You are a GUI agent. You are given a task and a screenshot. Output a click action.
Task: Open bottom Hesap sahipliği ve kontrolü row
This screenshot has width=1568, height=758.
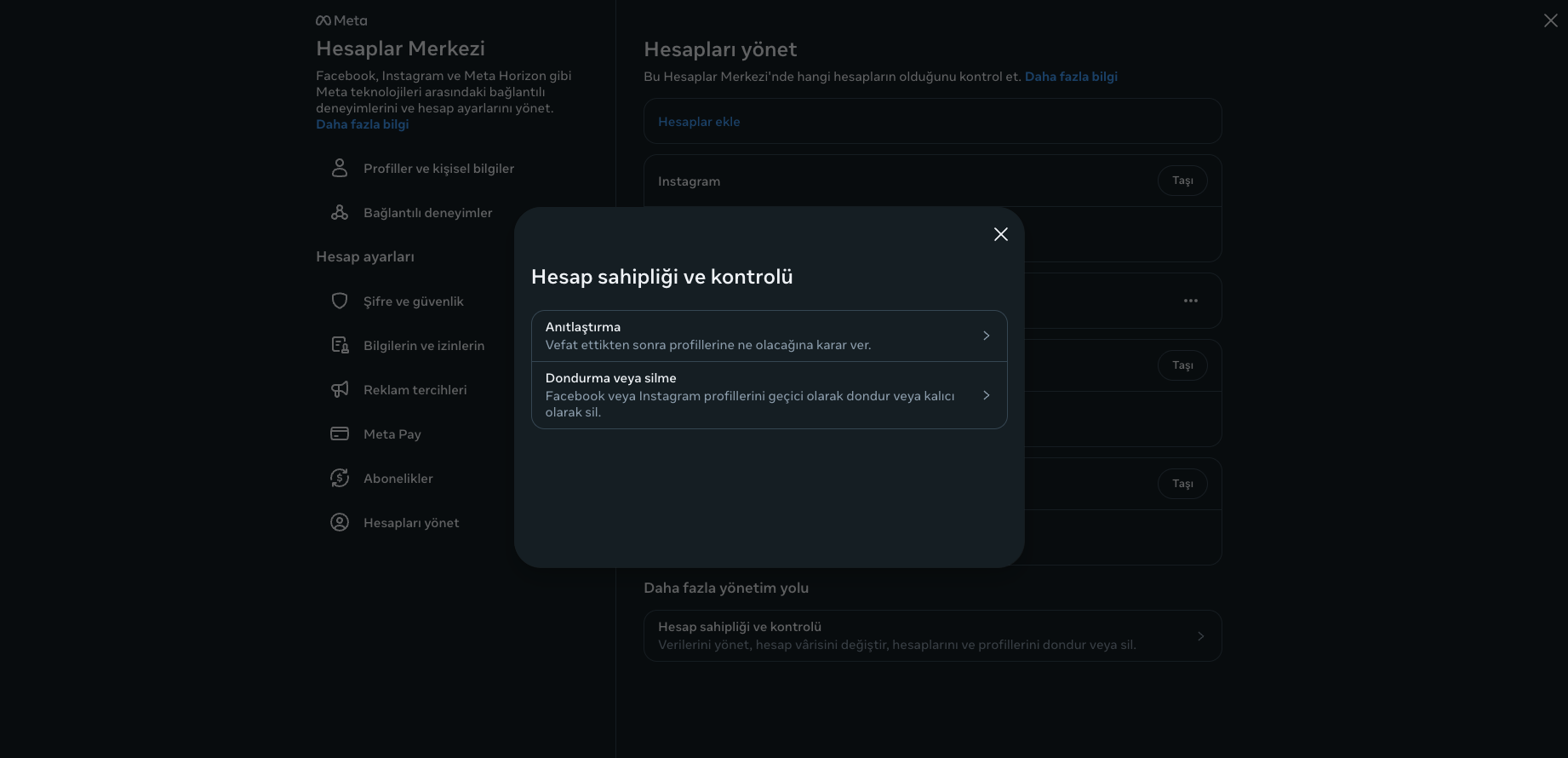[932, 635]
